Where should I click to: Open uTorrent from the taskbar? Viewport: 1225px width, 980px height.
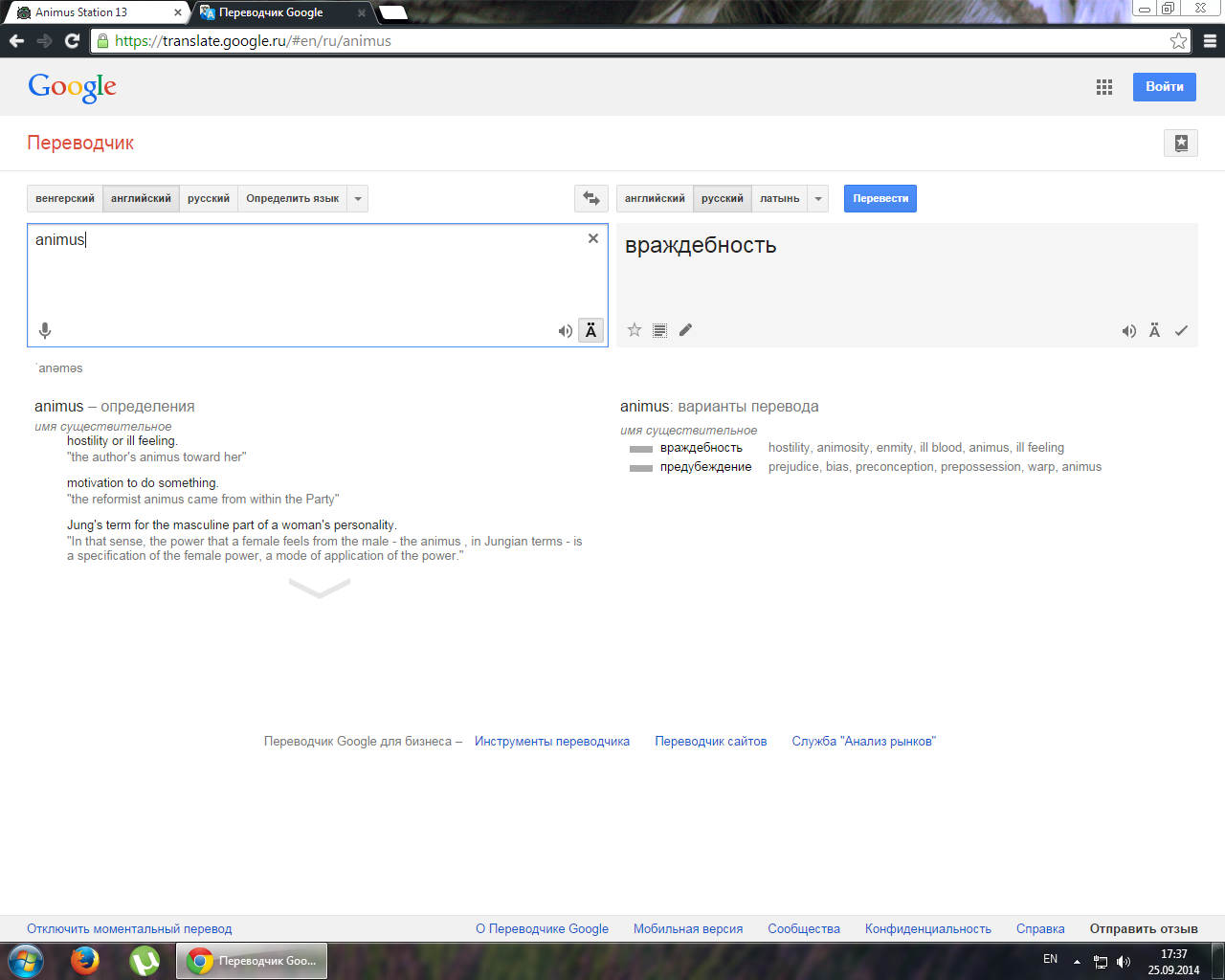(x=145, y=961)
